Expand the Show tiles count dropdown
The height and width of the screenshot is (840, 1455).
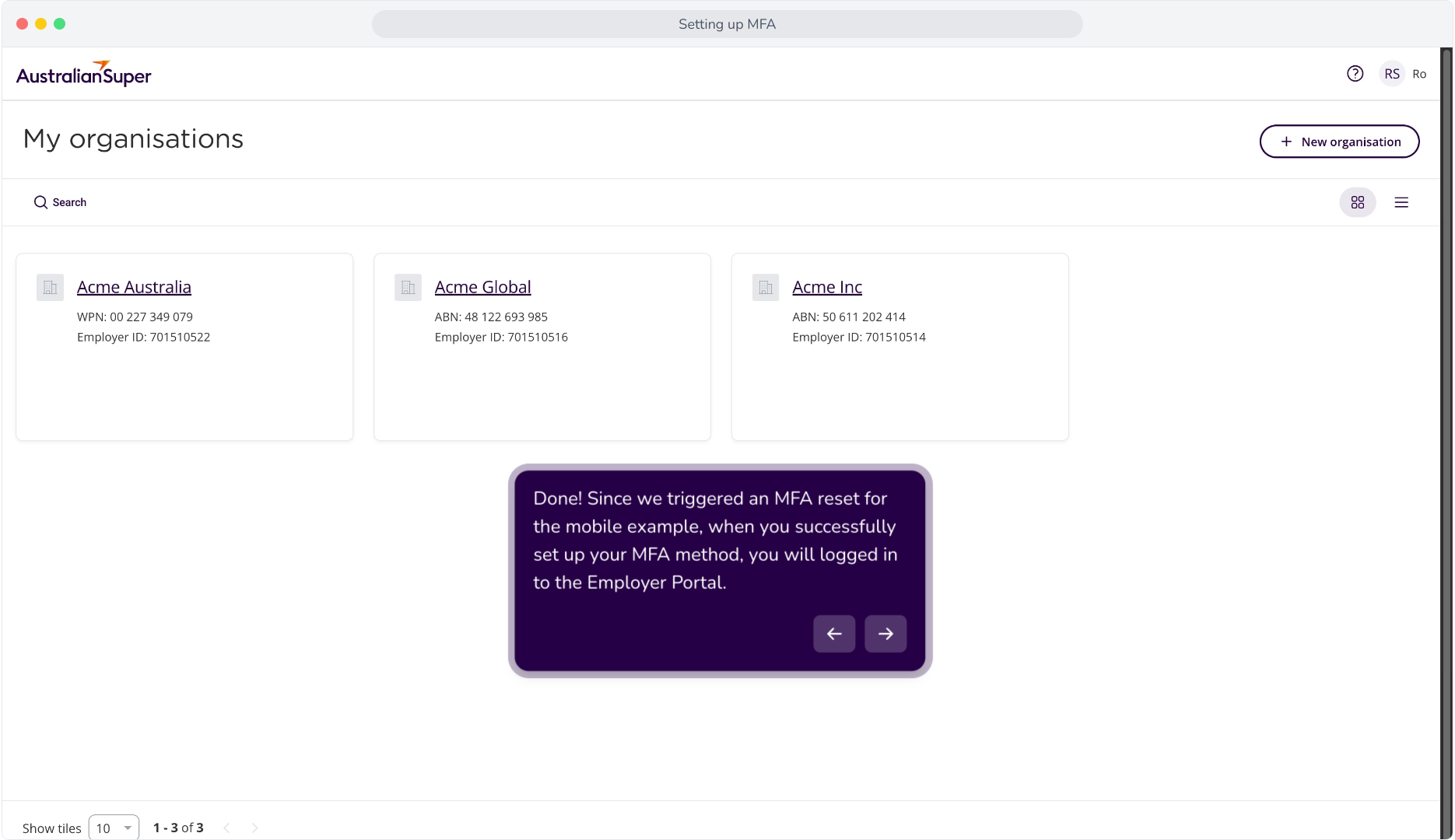point(114,828)
